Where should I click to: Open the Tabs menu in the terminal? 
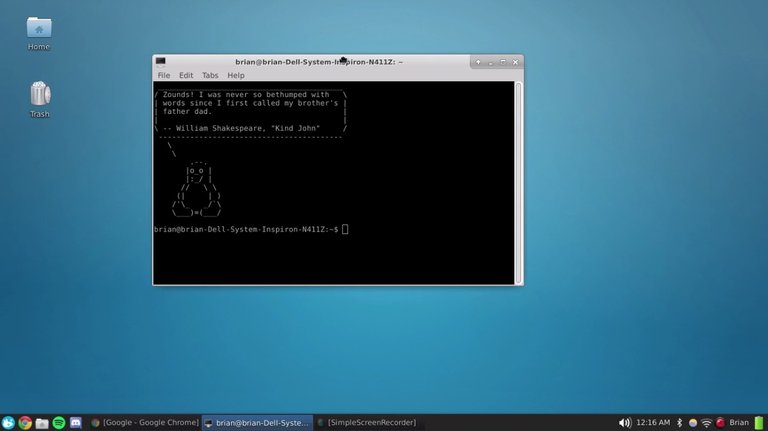point(210,75)
